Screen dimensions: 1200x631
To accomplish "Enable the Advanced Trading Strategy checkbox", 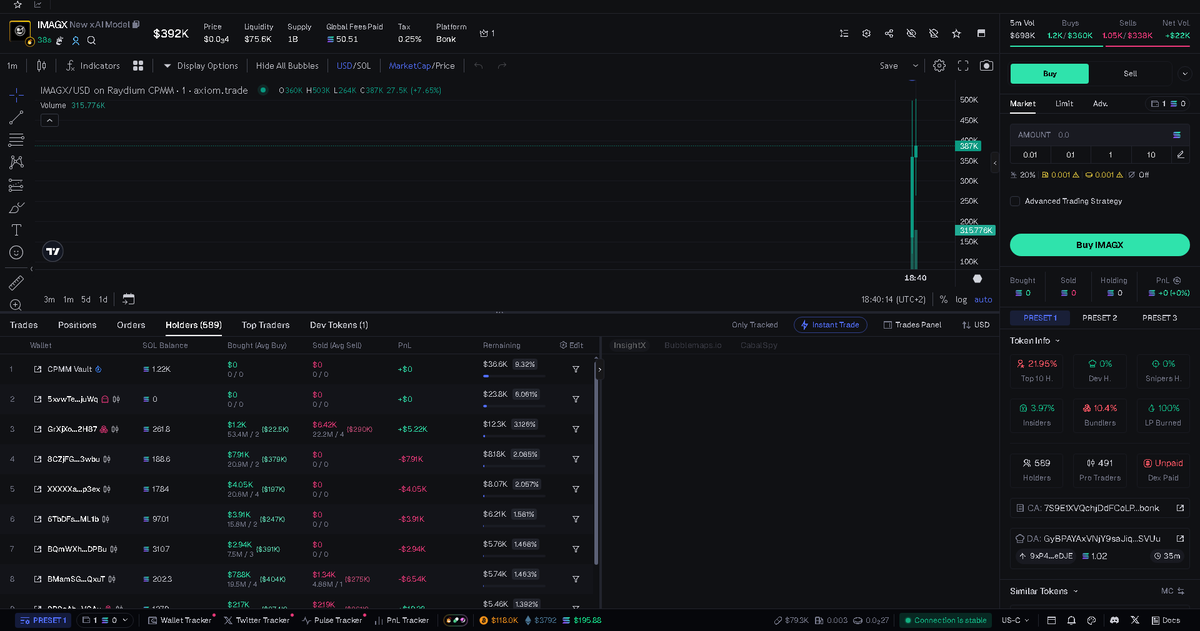I will [x=1015, y=201].
